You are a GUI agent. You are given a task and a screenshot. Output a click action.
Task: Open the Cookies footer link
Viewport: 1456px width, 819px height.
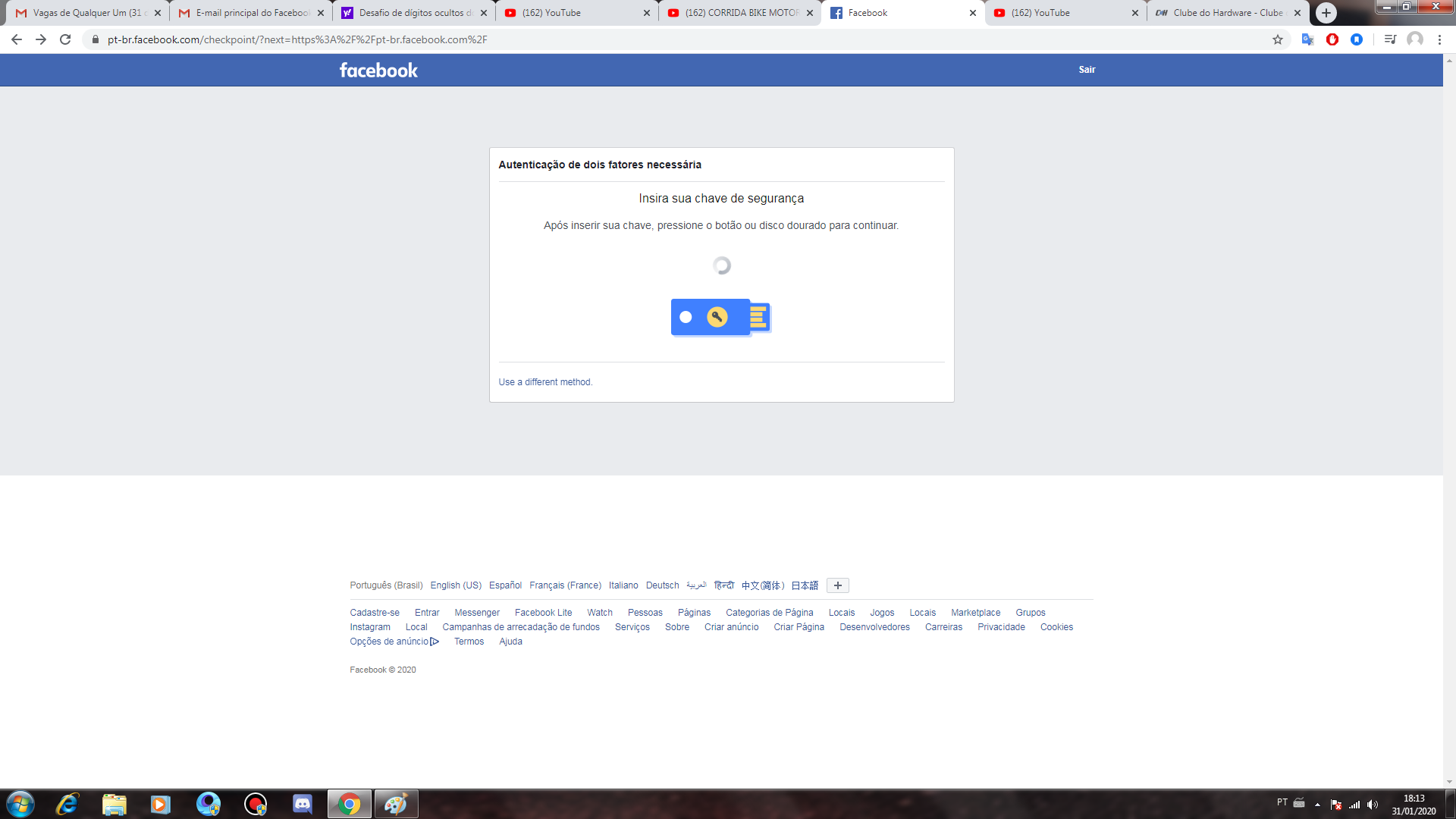1056,627
